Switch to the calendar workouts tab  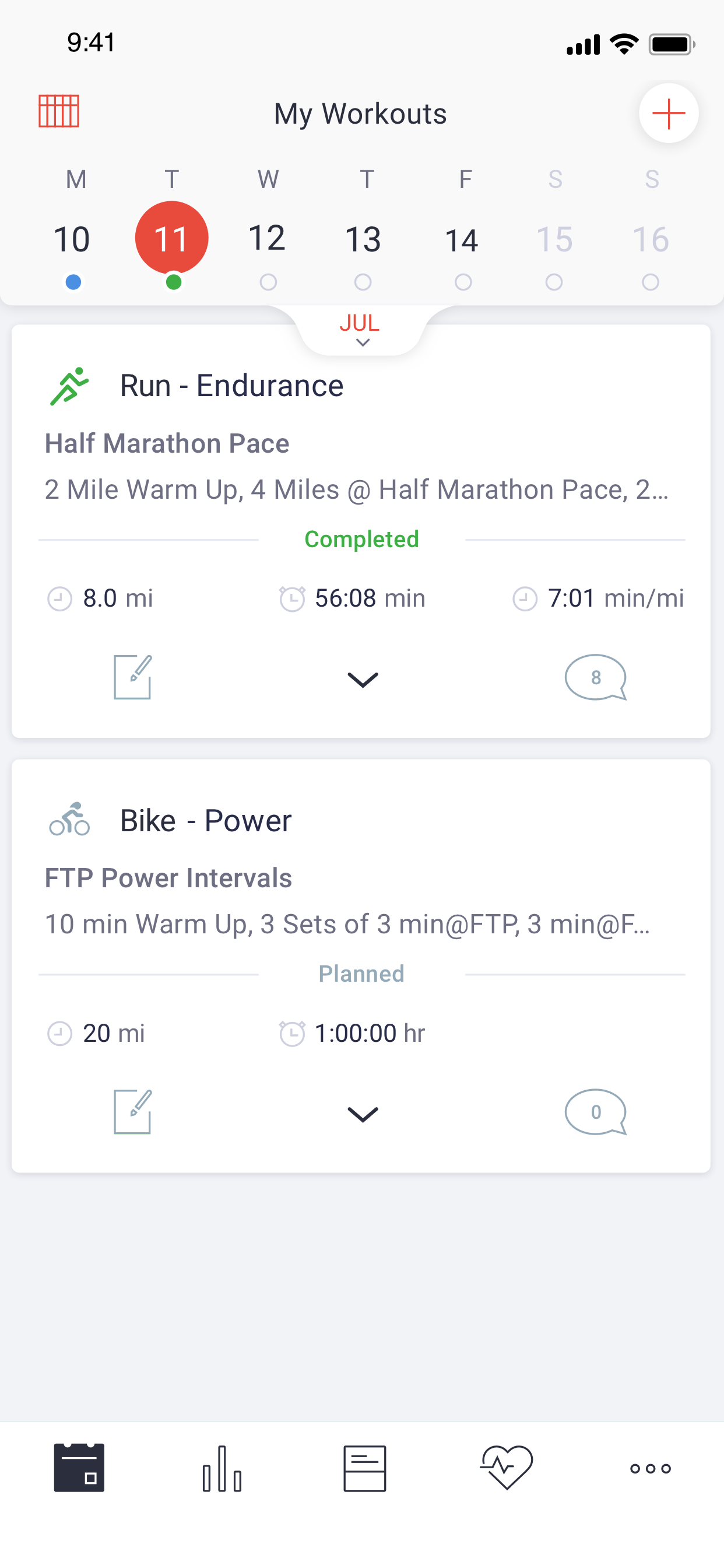(x=79, y=1468)
